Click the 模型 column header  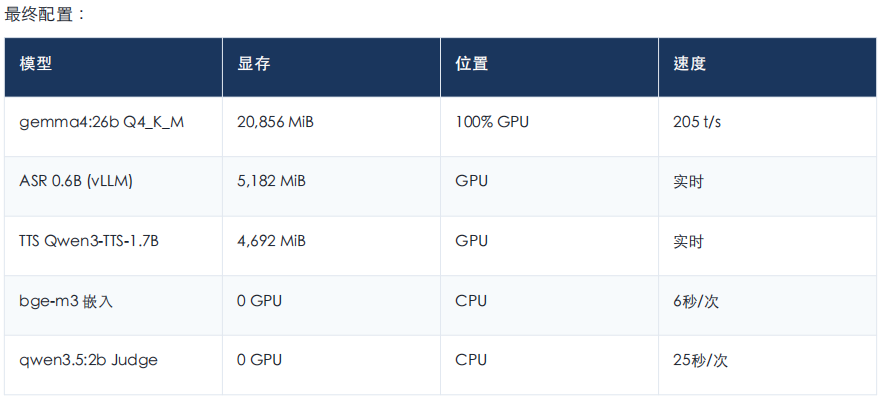[x=36, y=64]
